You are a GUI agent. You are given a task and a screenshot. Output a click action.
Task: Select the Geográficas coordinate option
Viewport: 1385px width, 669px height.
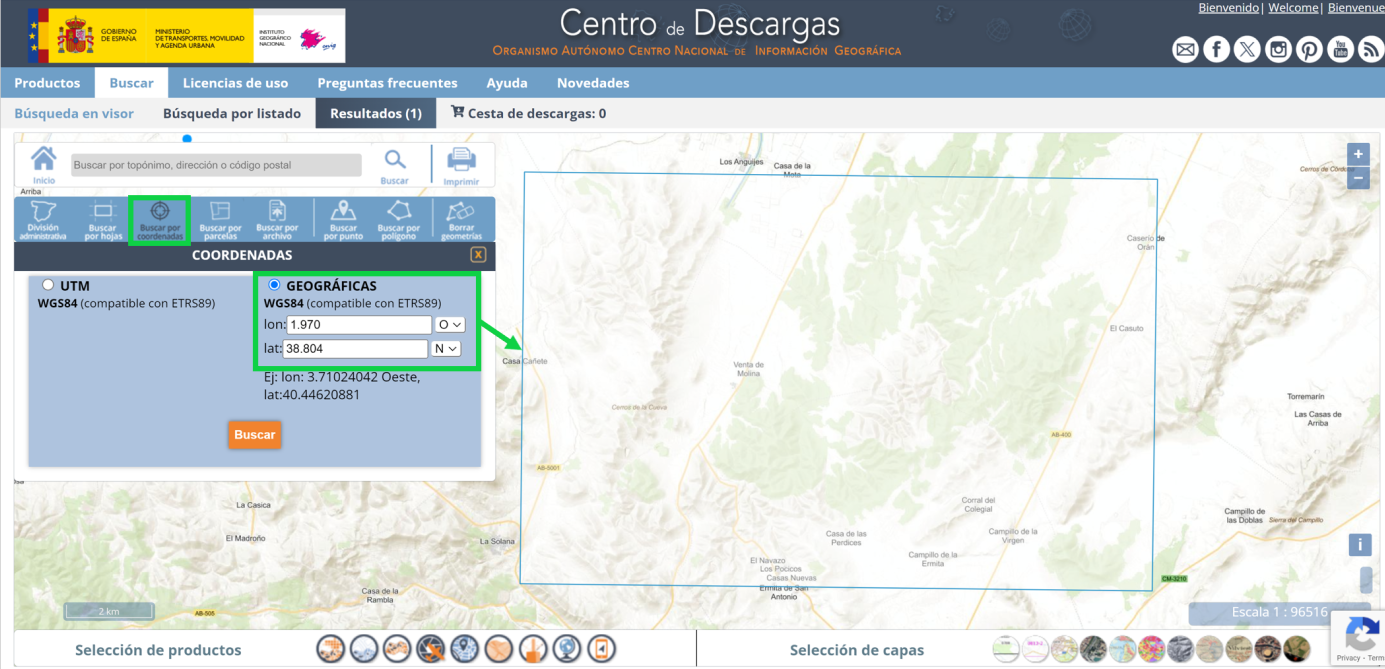tap(275, 284)
